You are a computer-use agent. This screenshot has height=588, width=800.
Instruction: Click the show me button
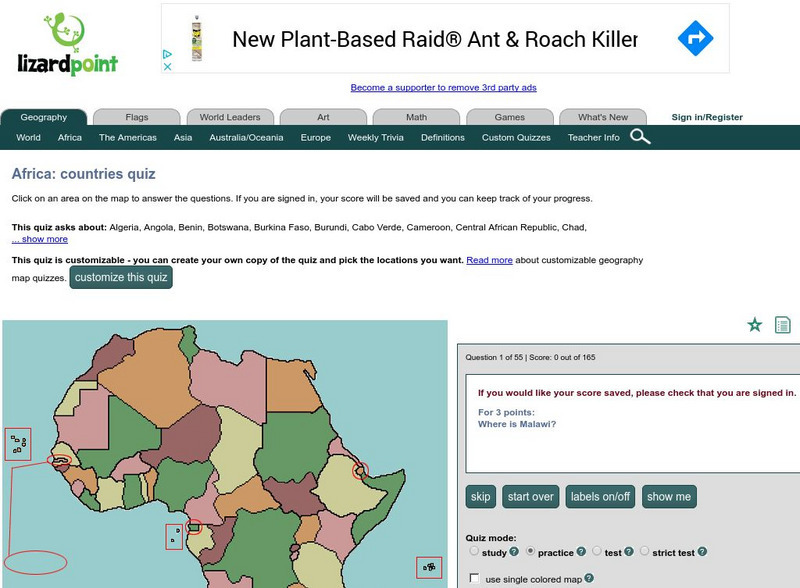(668, 496)
